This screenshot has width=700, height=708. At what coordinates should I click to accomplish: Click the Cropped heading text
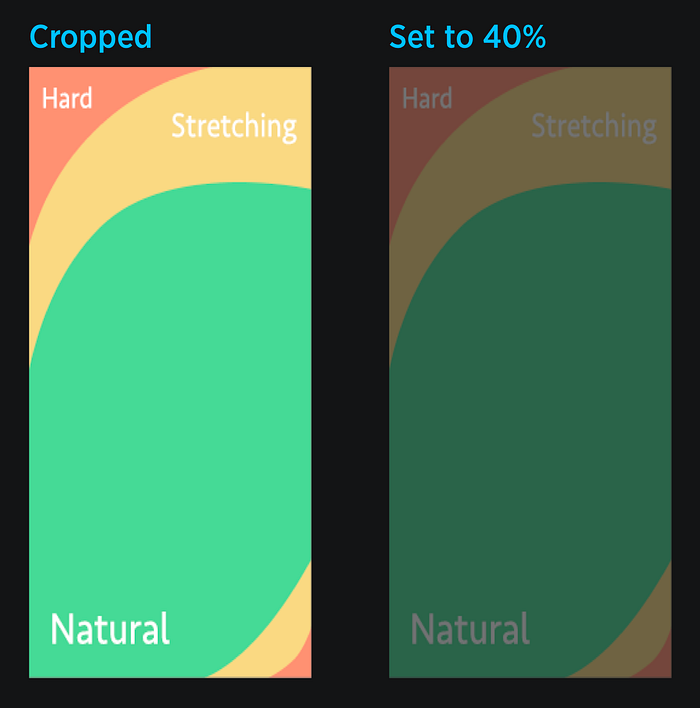pos(90,37)
